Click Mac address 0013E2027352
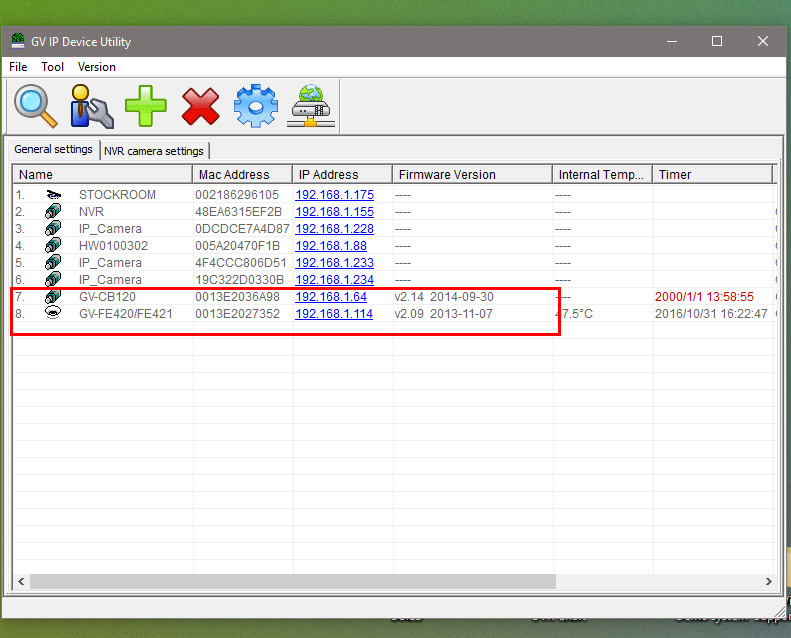This screenshot has width=791, height=638. (237, 314)
